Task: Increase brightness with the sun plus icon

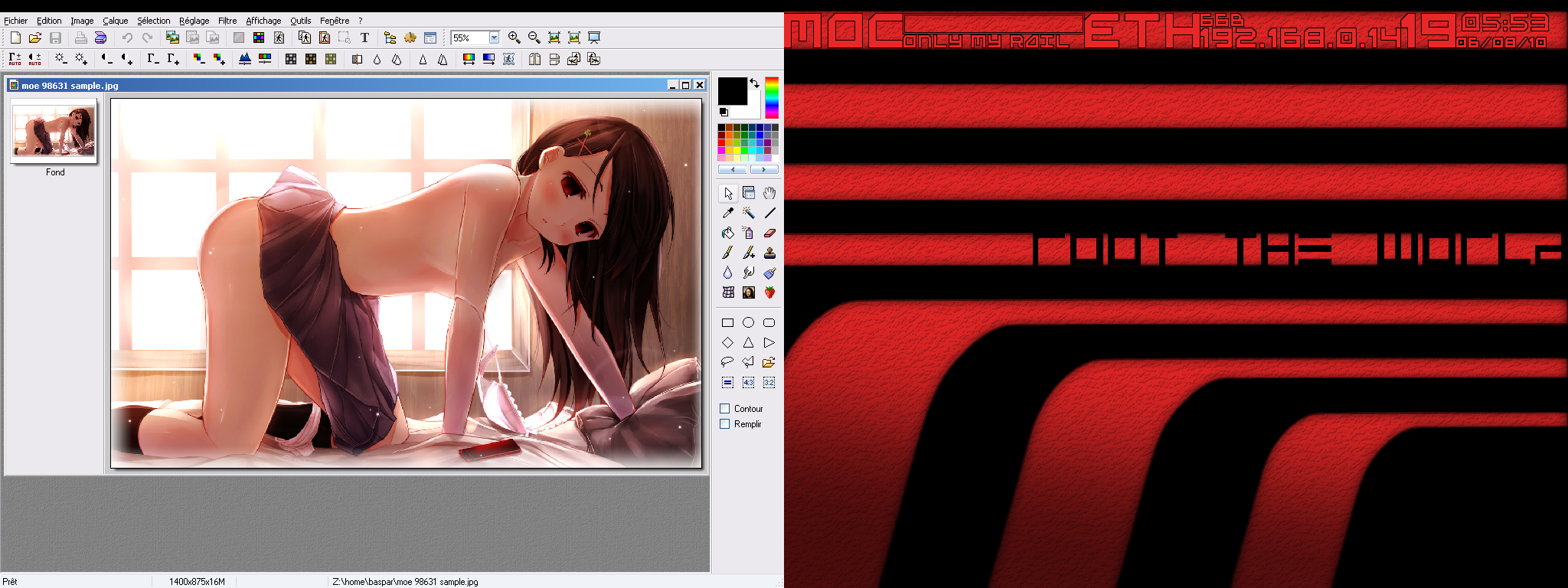Action: click(81, 59)
